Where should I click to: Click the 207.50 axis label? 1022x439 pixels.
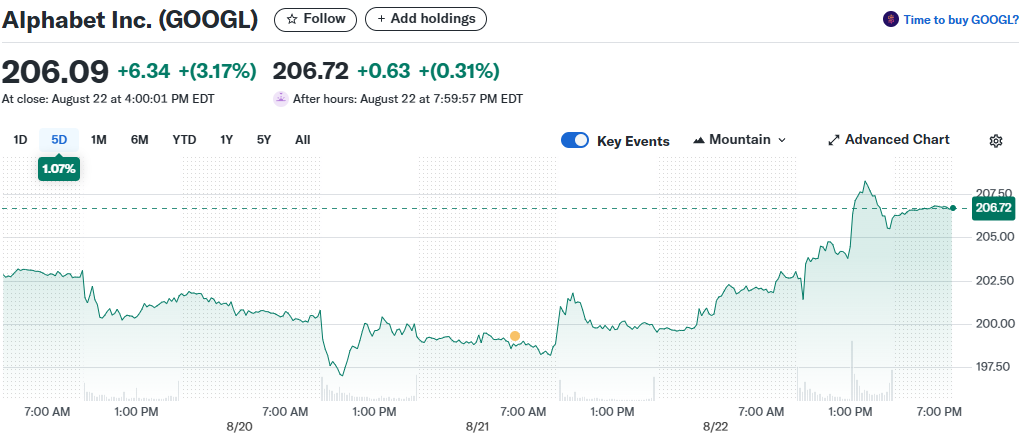coord(994,193)
